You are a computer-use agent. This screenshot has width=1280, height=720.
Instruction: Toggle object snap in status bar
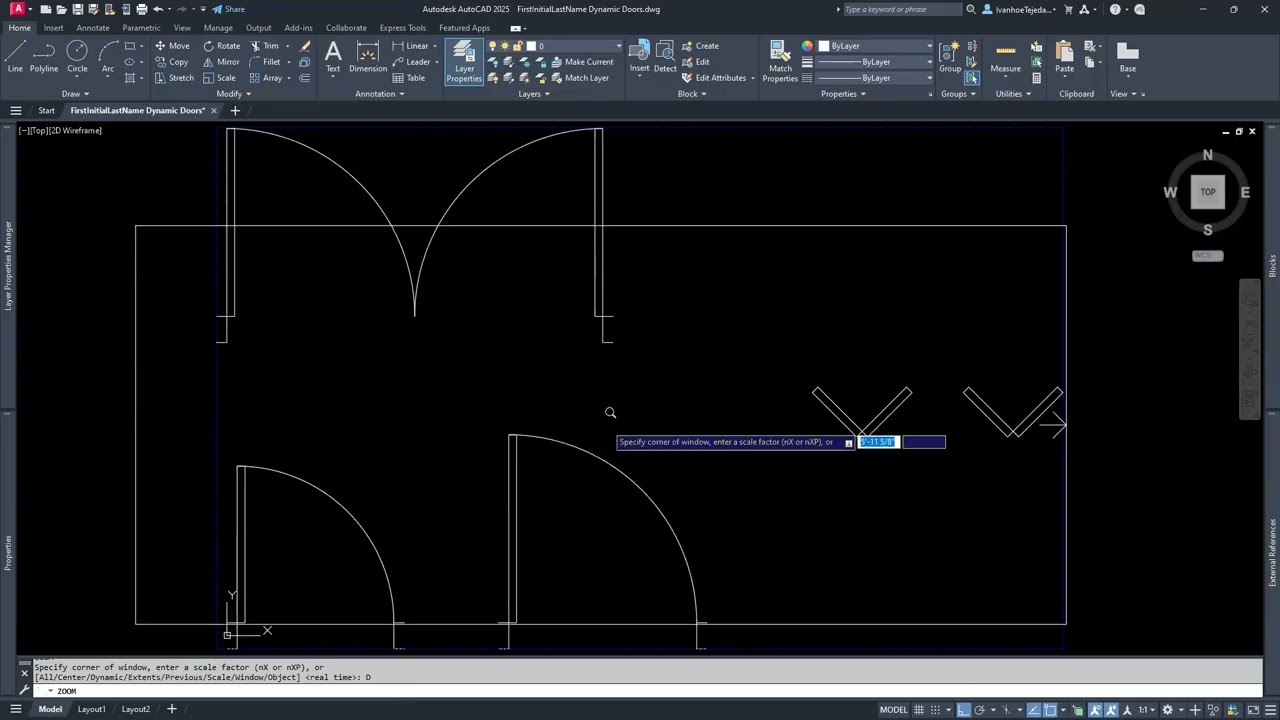pos(1050,710)
